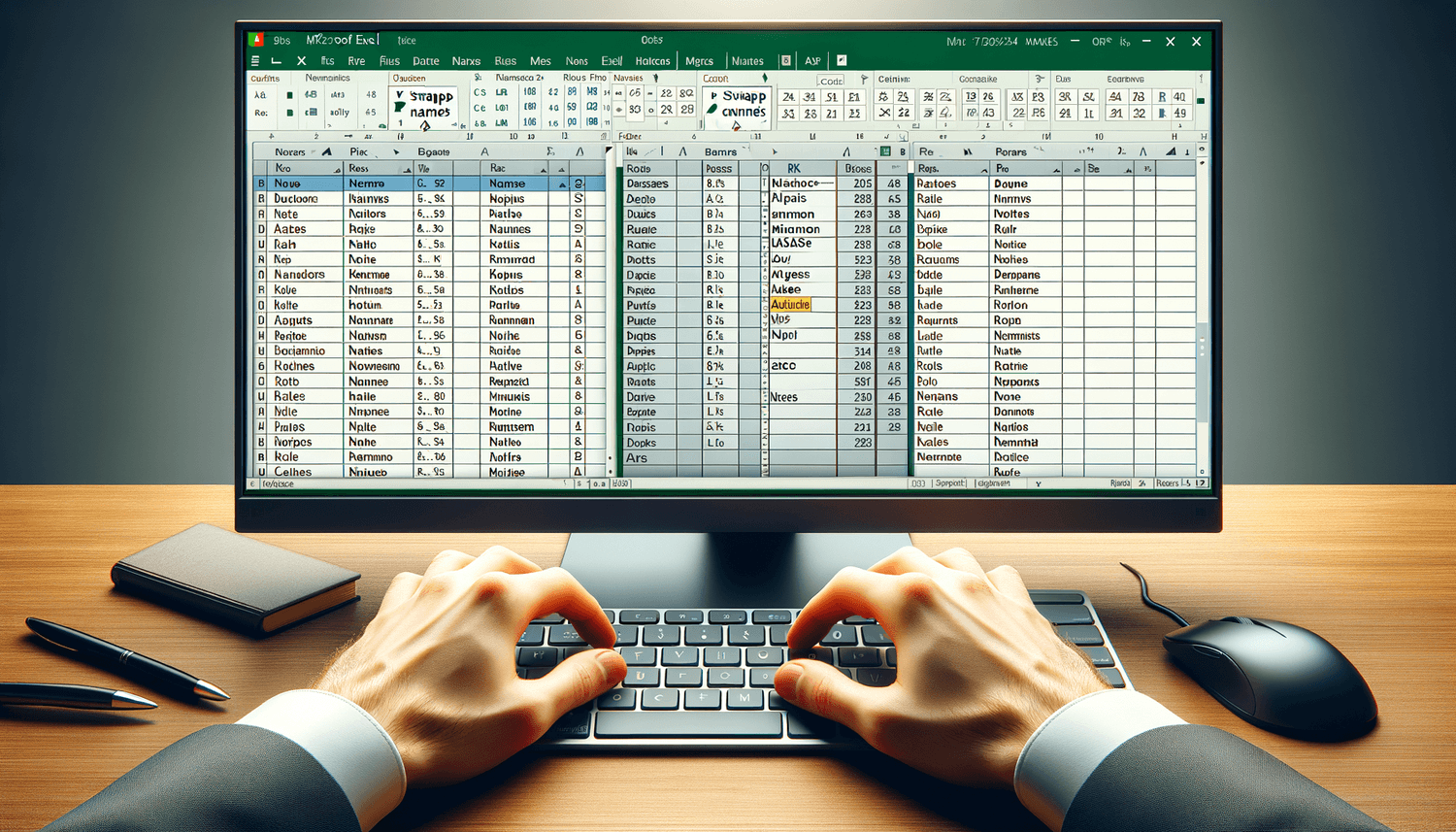This screenshot has height=832, width=1456.
Task: Click the 49 cell in the ribbon
Action: coord(1179,114)
